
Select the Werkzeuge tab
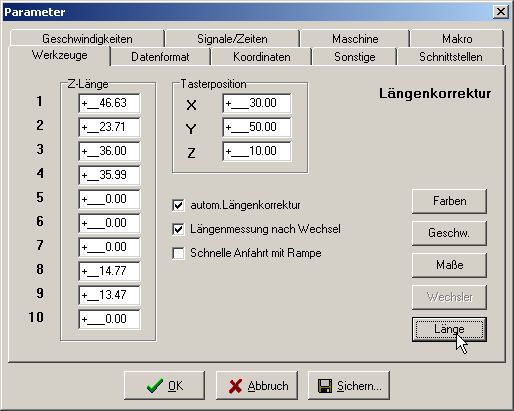[59, 55]
